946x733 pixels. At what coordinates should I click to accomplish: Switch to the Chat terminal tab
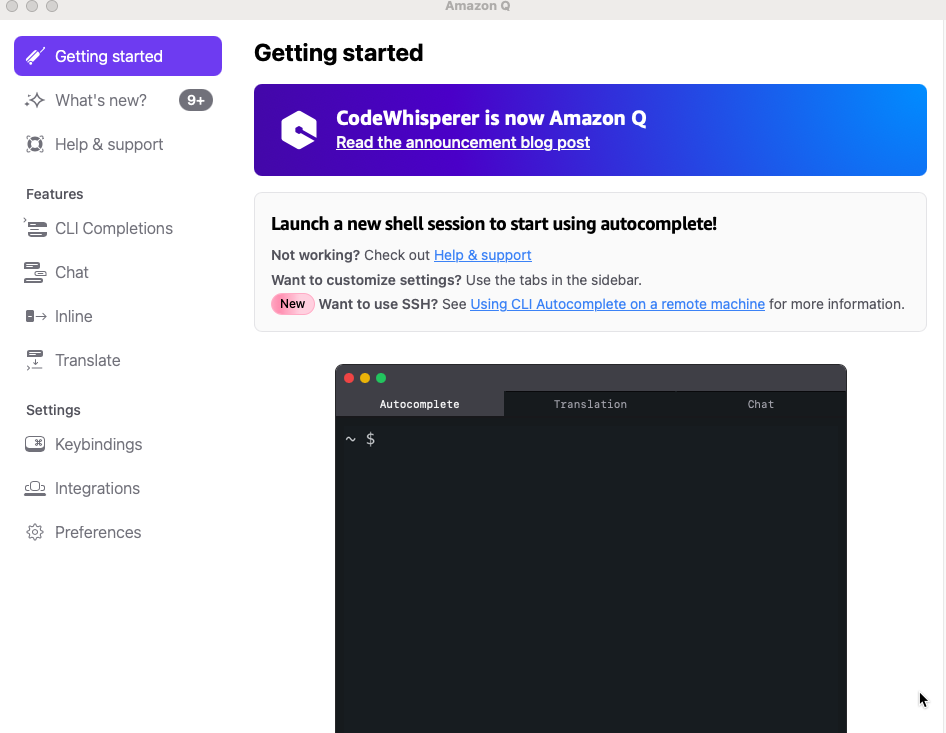coord(760,404)
